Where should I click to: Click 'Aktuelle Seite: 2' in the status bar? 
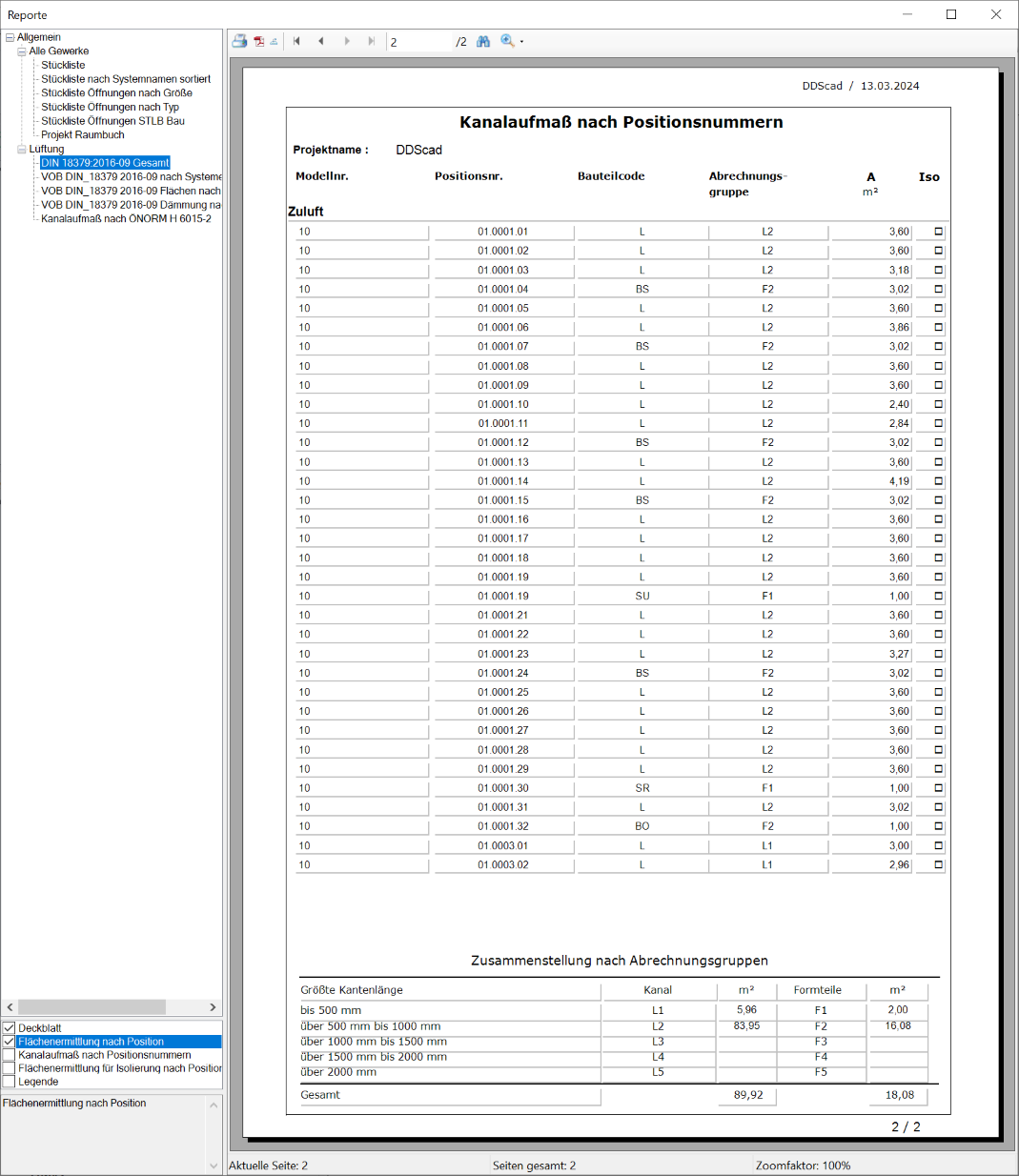(x=268, y=1166)
